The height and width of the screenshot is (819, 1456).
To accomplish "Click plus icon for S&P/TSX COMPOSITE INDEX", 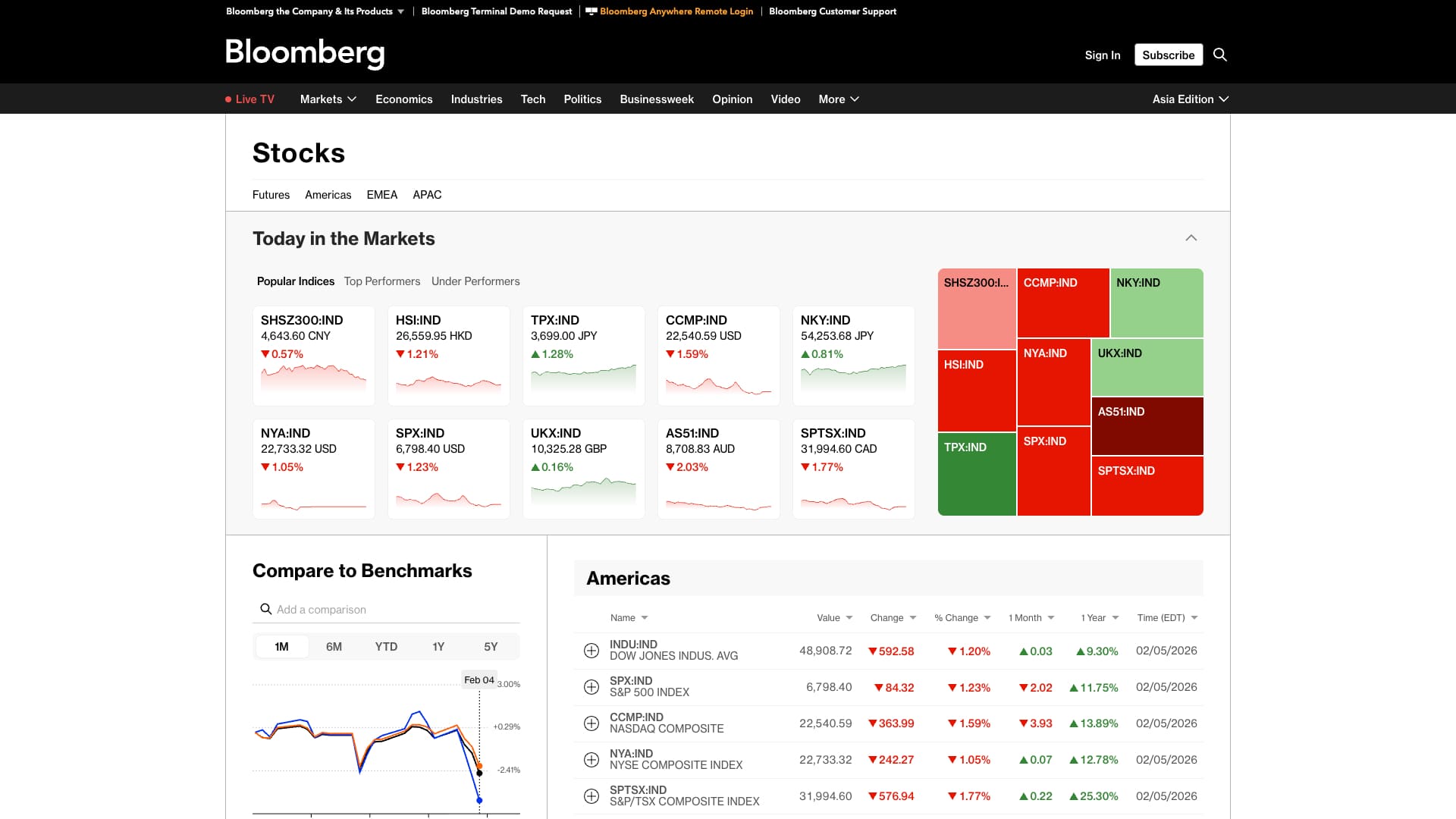I will [x=591, y=796].
